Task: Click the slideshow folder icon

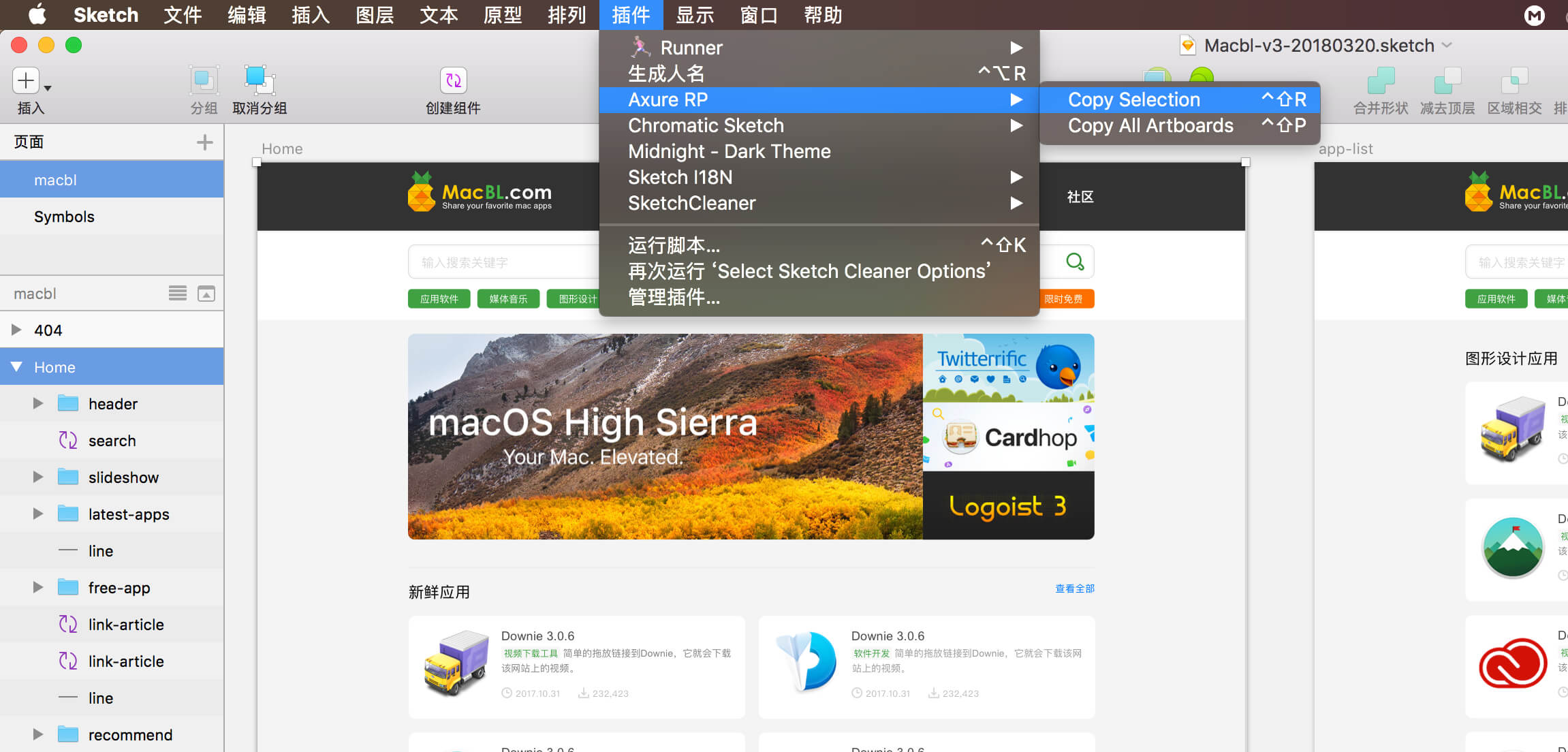Action: [x=68, y=477]
